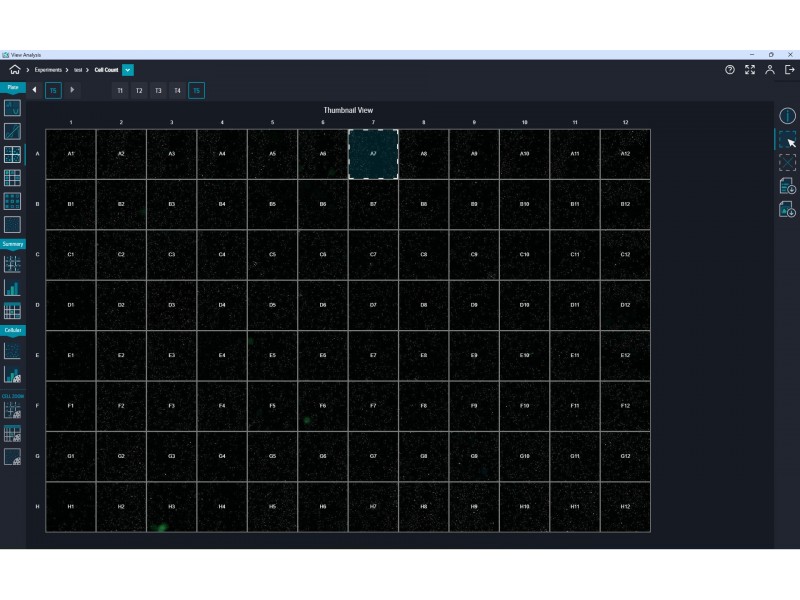
Task: Expand the Cell Count dropdown arrow
Action: (128, 70)
